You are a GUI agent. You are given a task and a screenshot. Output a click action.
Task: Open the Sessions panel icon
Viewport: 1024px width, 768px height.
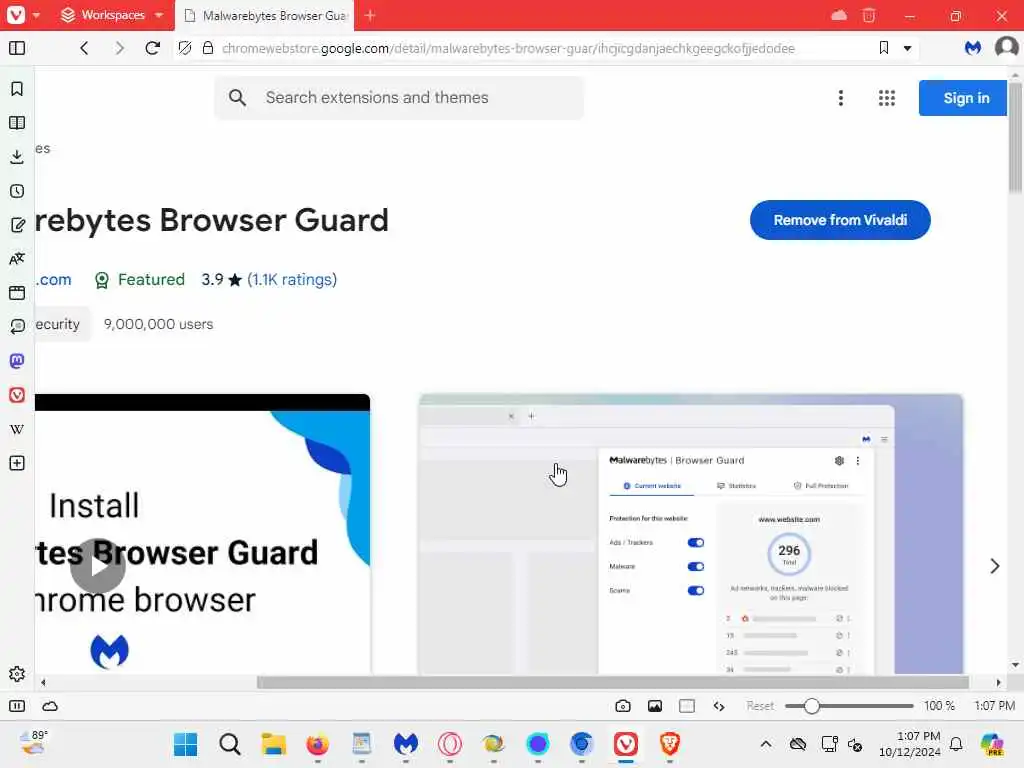click(17, 327)
